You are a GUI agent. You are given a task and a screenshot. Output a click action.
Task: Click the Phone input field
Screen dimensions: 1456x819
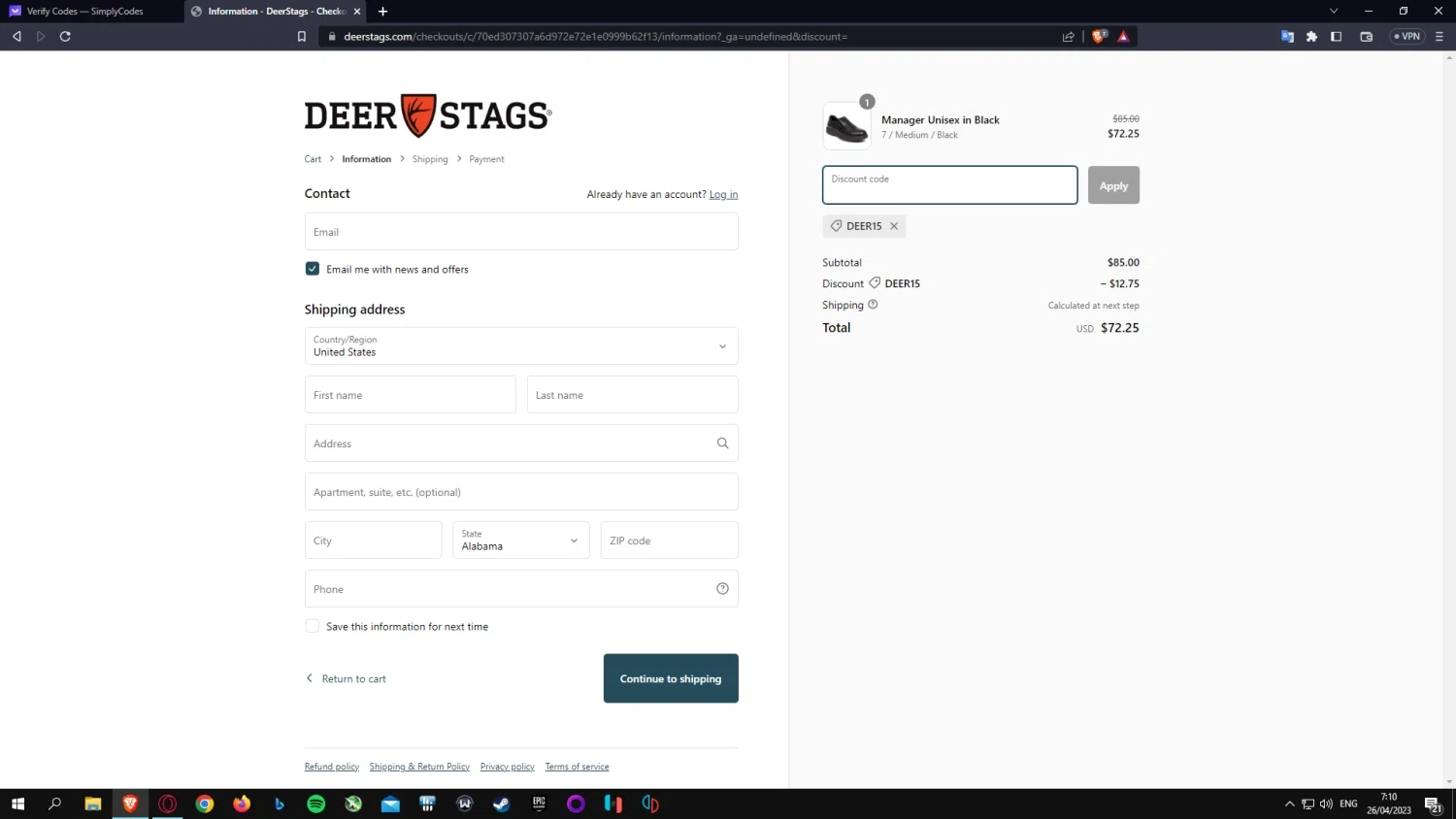(x=521, y=589)
